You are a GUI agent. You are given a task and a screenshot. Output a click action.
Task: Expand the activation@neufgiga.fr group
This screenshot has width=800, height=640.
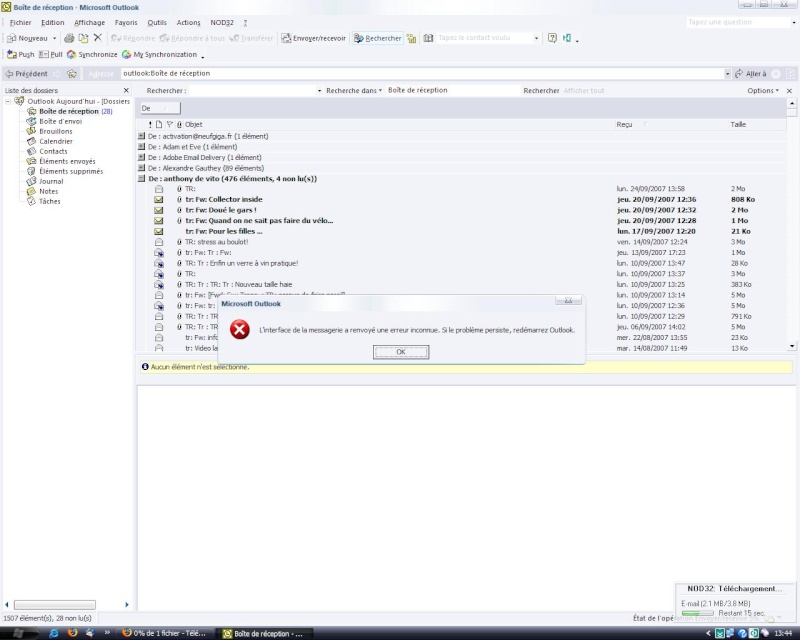141,136
